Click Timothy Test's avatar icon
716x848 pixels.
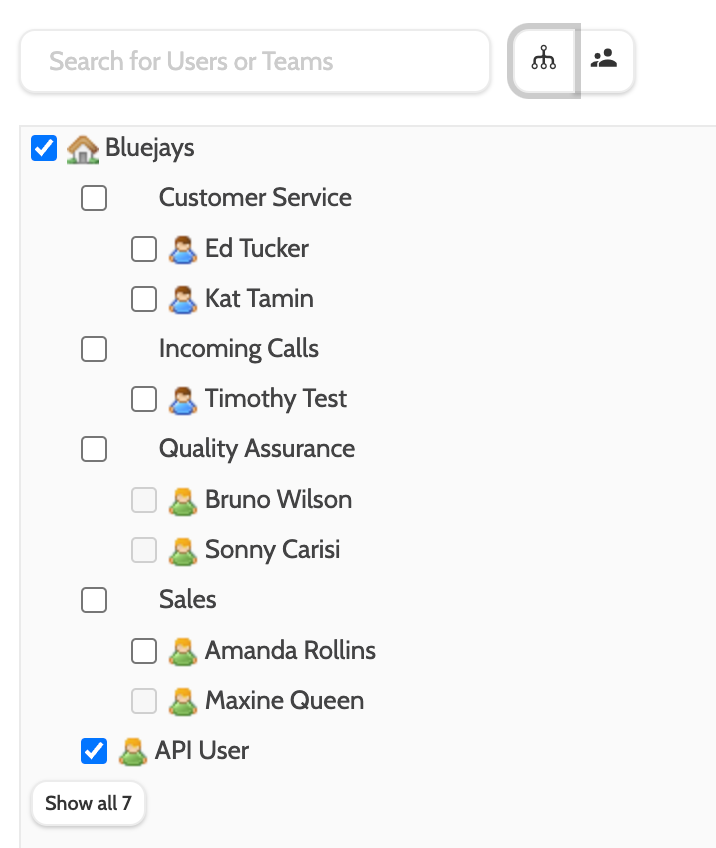pyautogui.click(x=183, y=400)
